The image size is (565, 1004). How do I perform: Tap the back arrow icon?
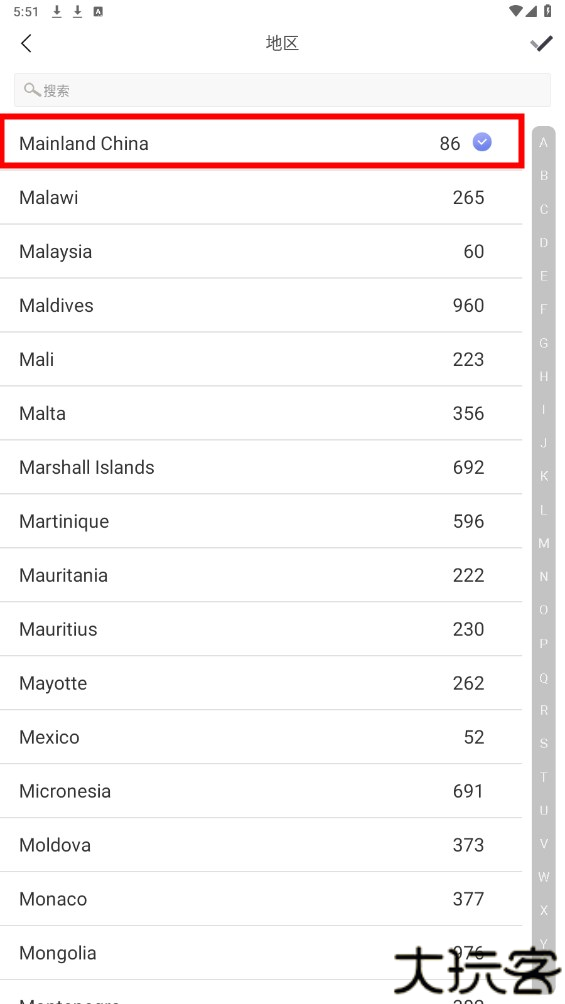click(26, 44)
